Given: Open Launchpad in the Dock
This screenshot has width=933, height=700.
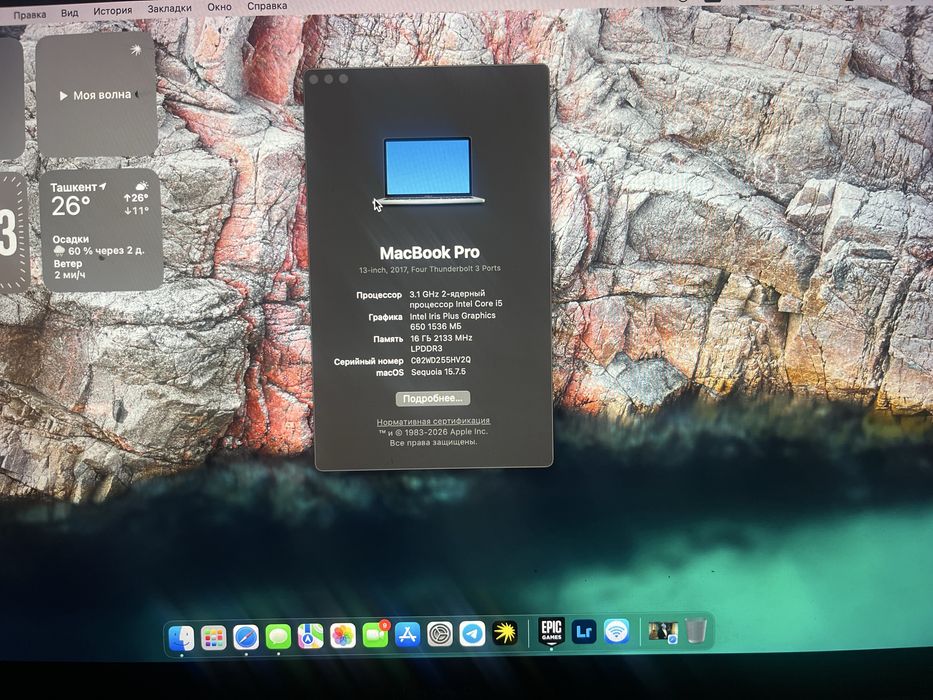Looking at the screenshot, I should tap(214, 638).
